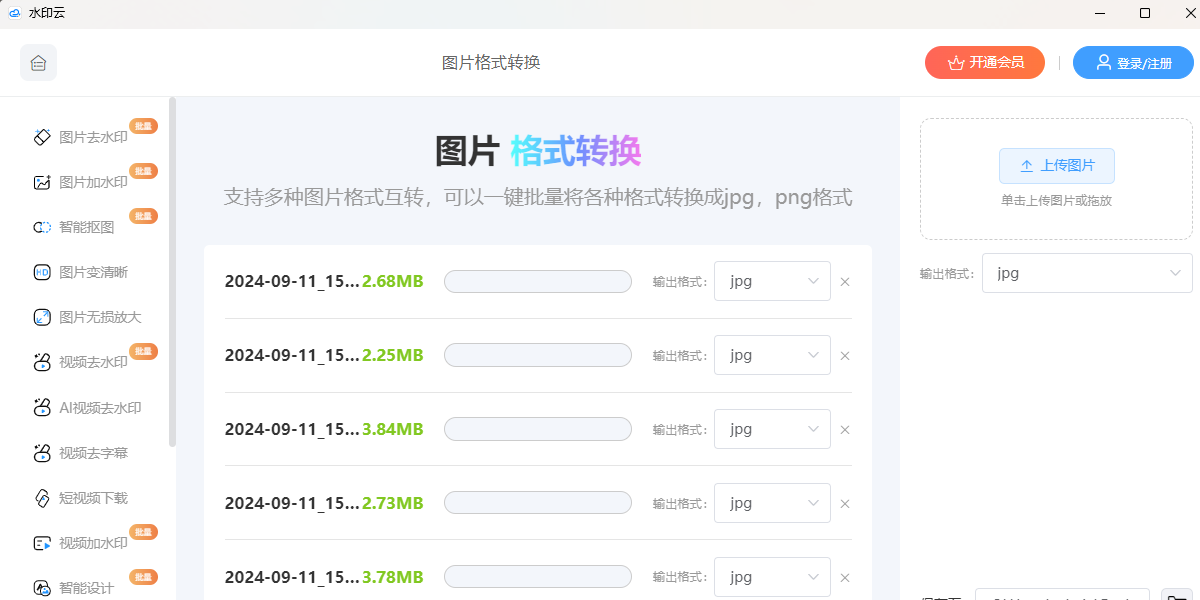
Task: Switch to 视频去字幕 in the sidebar
Action: [93, 453]
